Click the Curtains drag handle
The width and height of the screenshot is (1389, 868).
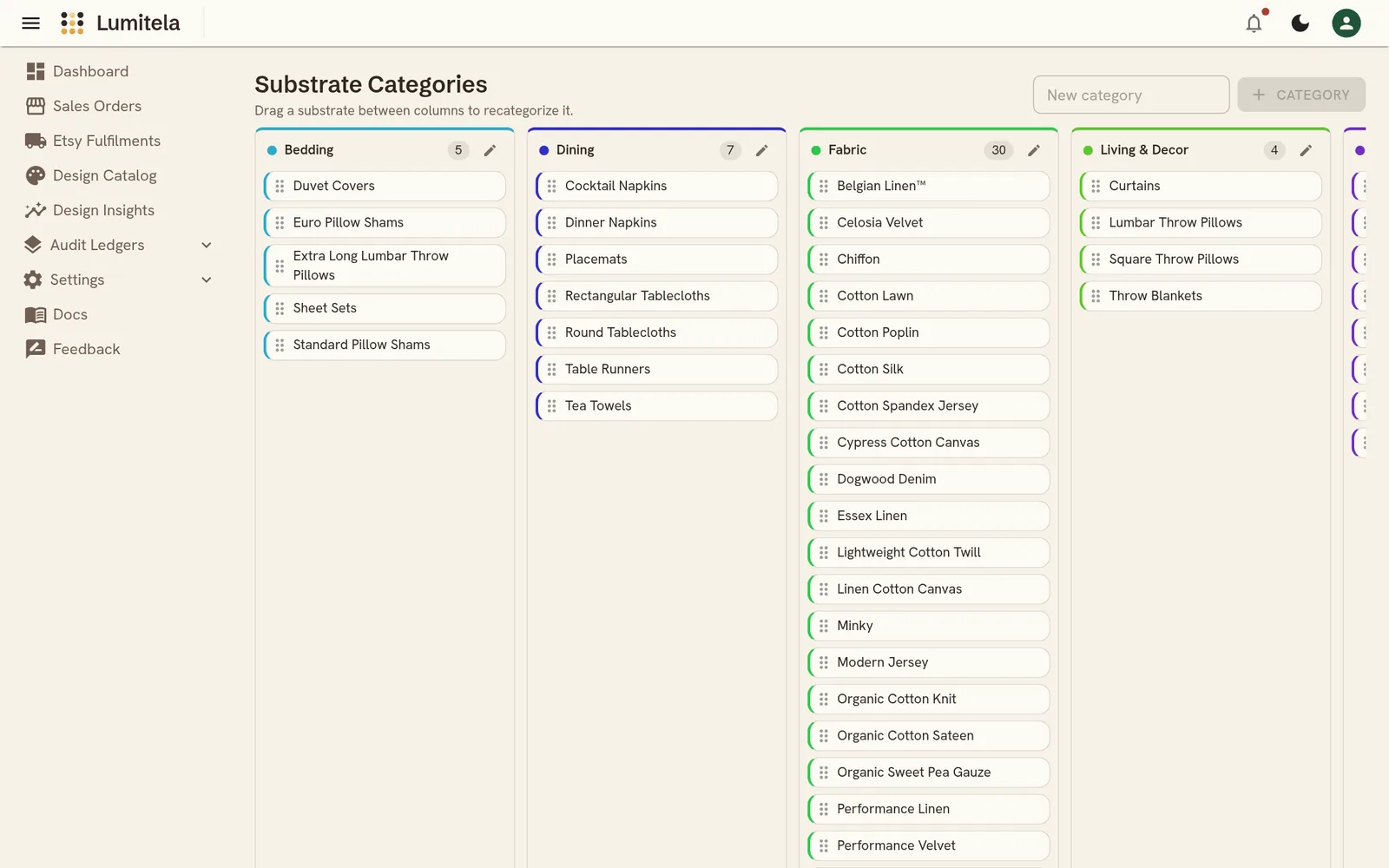point(1096,186)
